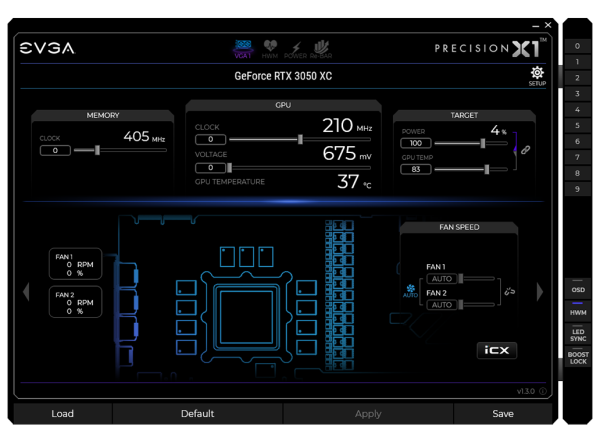Select profile slot 5
Image resolution: width=600 pixels, height=427 pixels.
(x=577, y=125)
